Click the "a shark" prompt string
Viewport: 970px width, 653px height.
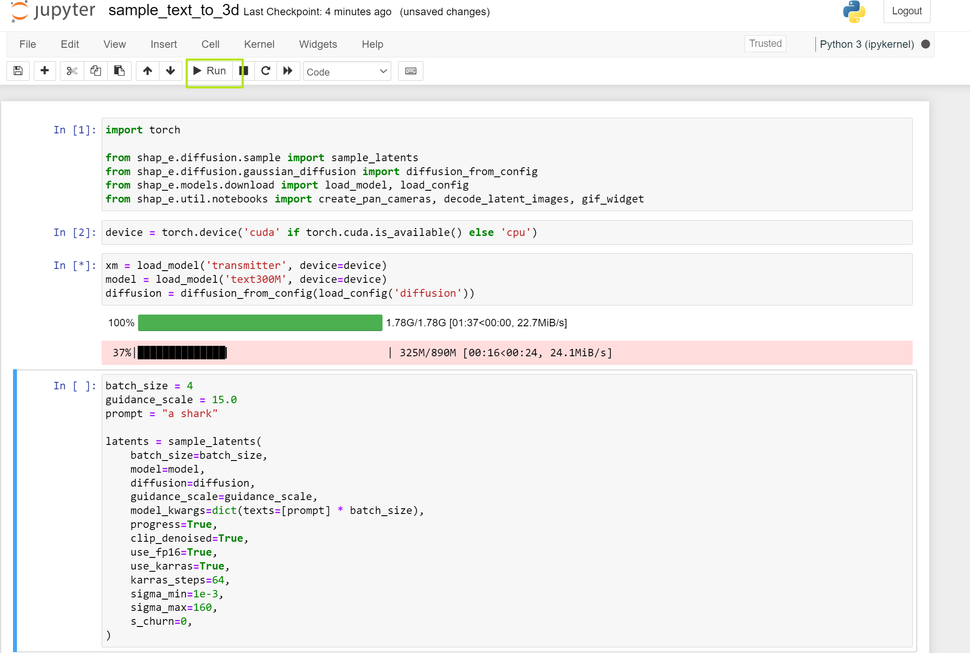(x=189, y=414)
